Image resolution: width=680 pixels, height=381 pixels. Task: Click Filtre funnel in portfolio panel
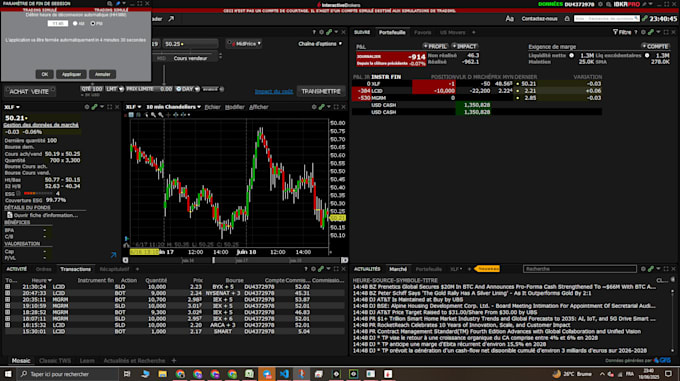pos(622,32)
